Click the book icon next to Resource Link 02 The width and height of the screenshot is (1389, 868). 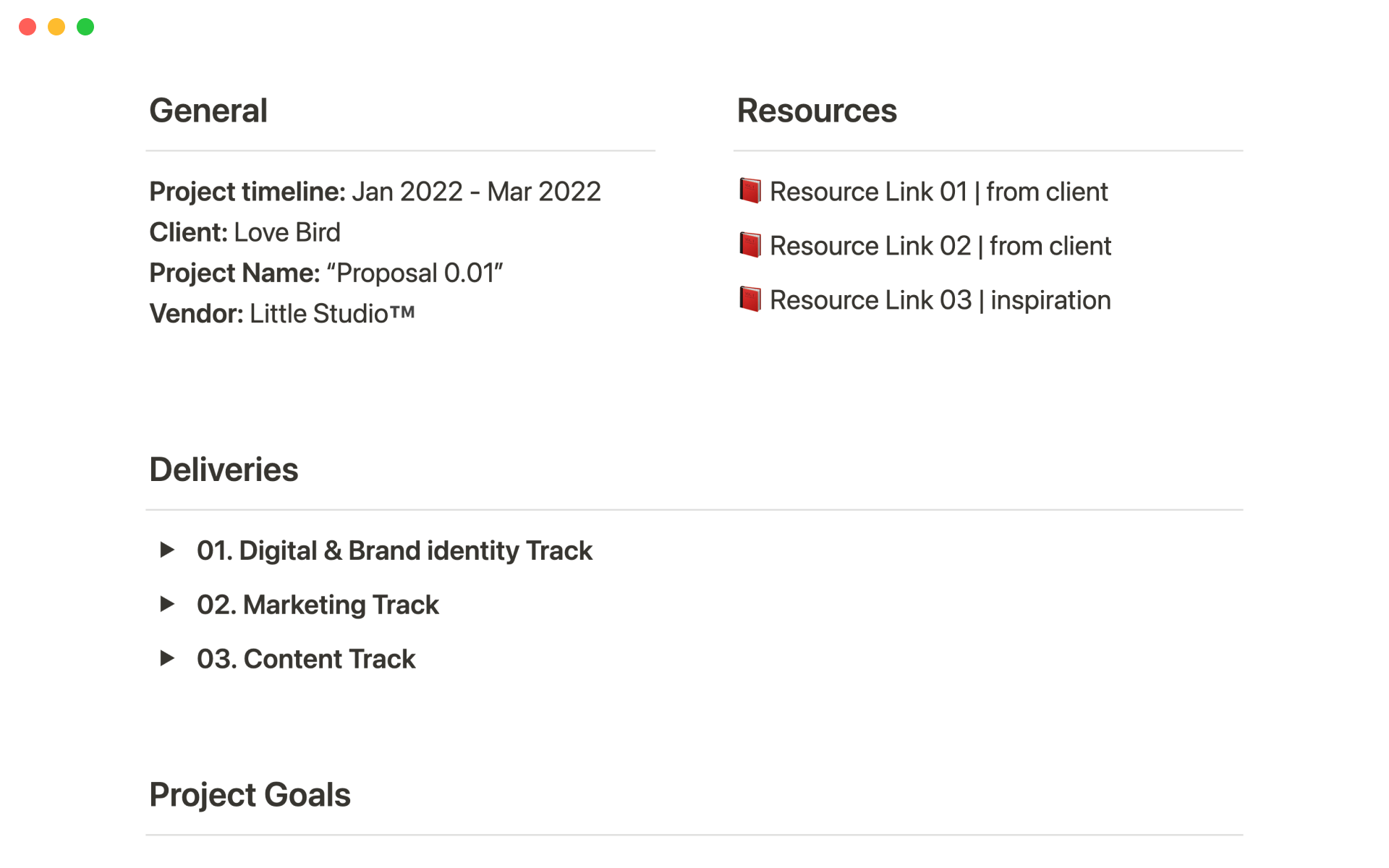749,245
